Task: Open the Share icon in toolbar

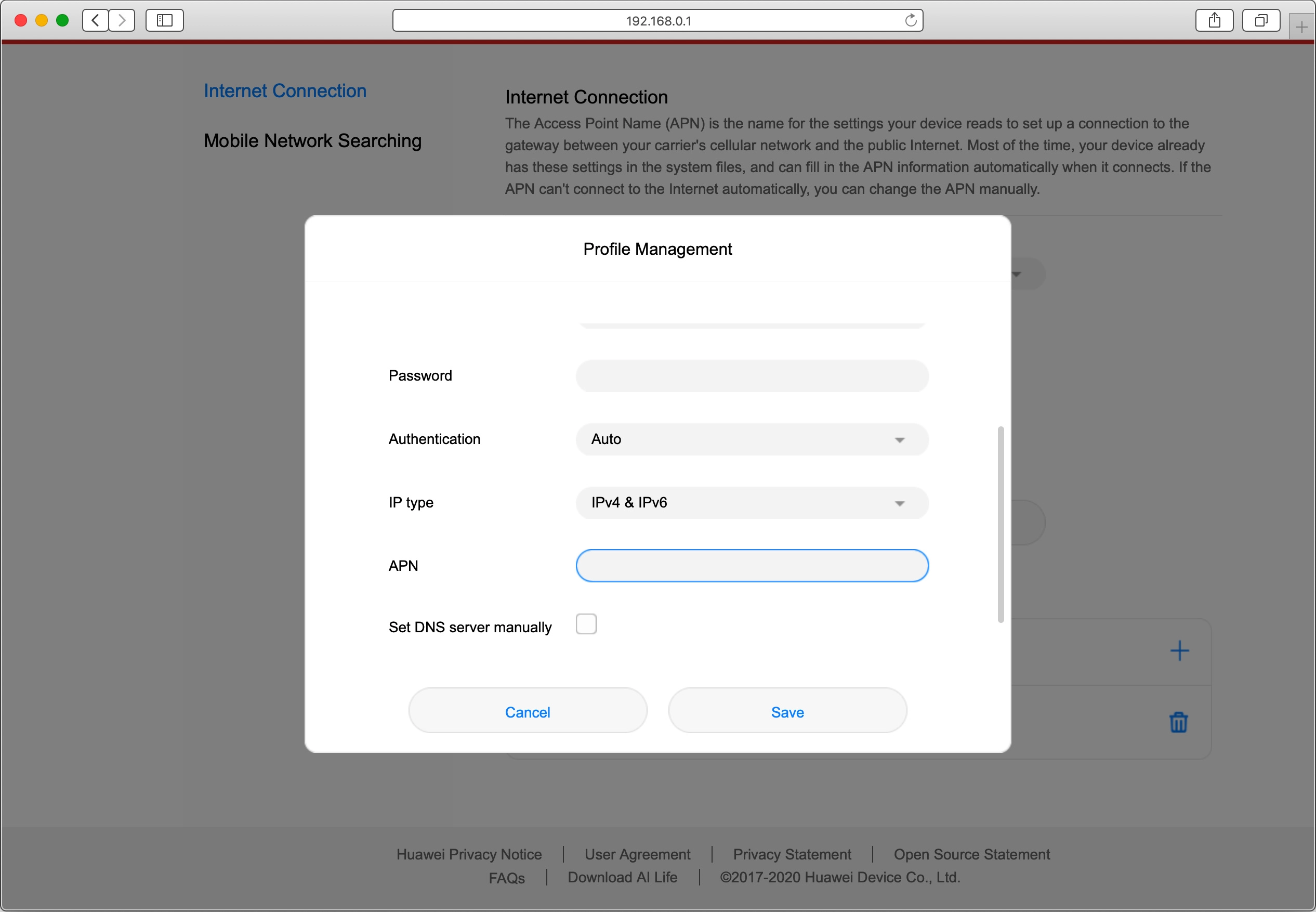Action: coord(1214,21)
